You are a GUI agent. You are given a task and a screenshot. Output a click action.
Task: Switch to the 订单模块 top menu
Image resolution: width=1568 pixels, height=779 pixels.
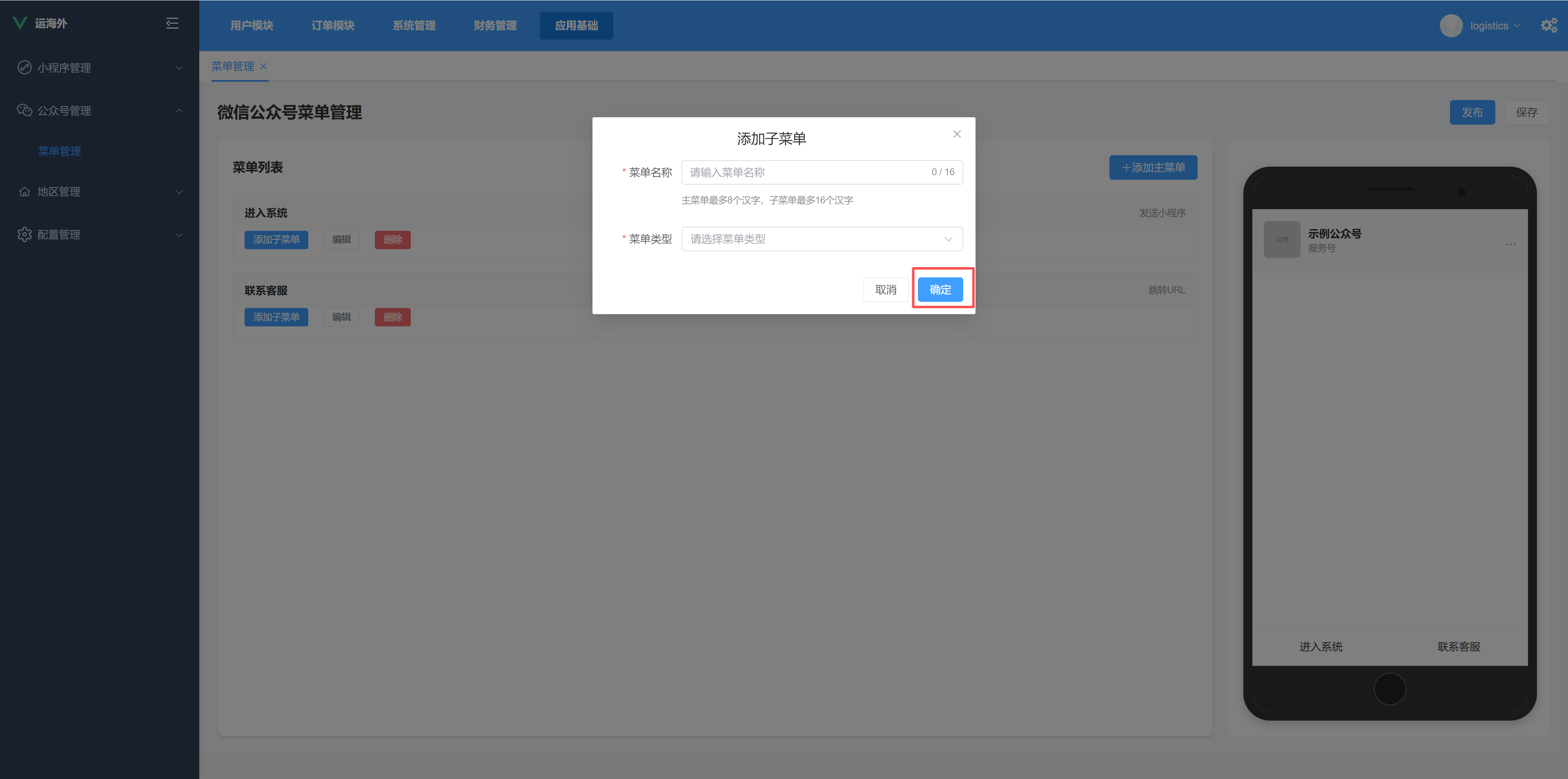tap(332, 26)
